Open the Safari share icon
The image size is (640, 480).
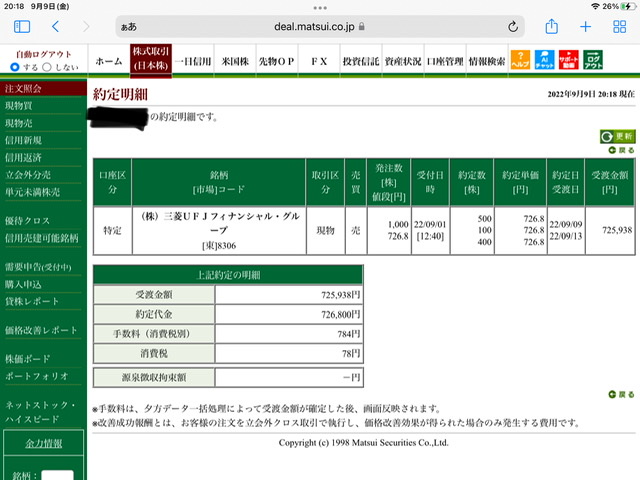tap(551, 27)
